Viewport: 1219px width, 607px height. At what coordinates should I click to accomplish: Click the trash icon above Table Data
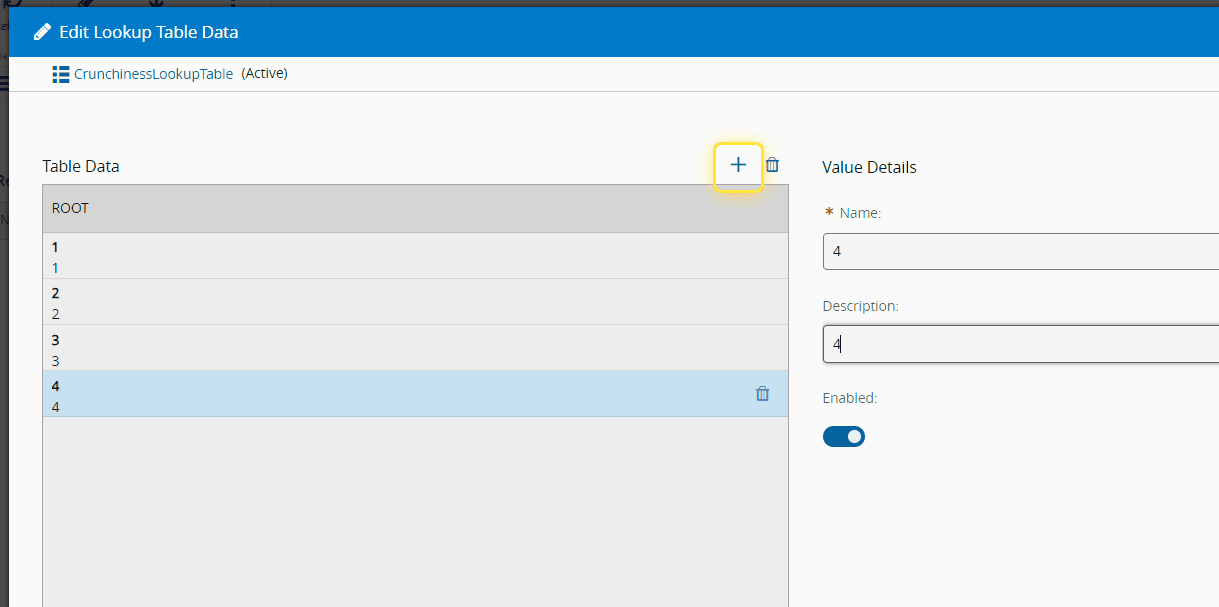pyautogui.click(x=772, y=165)
